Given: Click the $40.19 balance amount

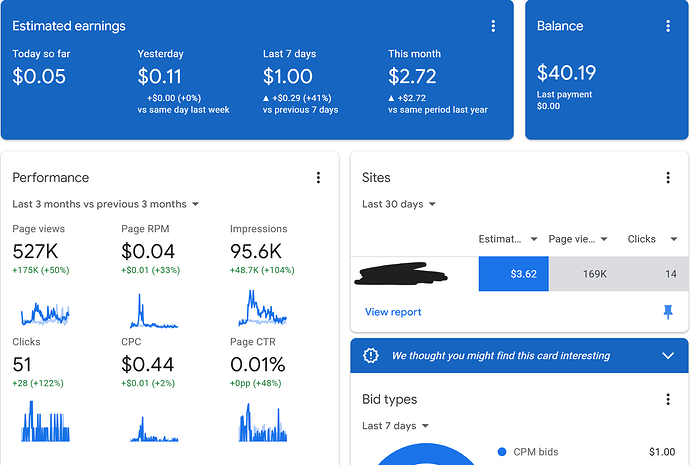Looking at the screenshot, I should (x=566, y=73).
